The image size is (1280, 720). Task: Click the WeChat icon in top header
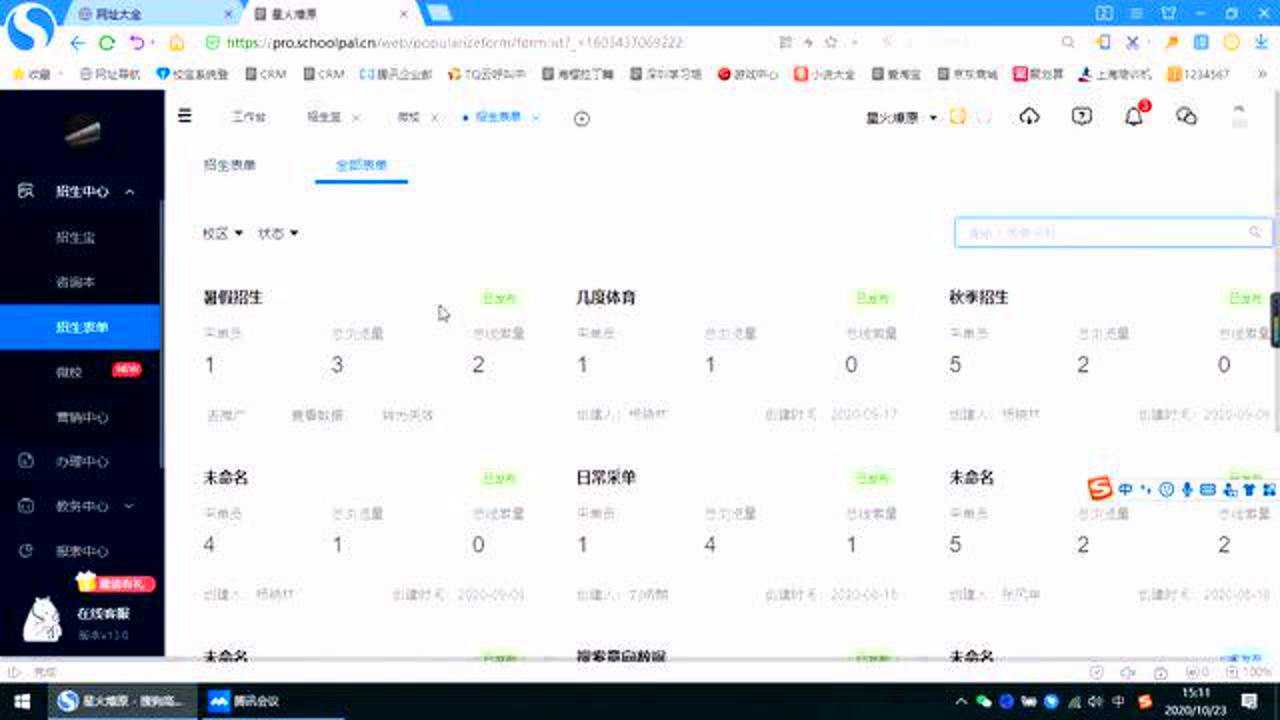1186,116
